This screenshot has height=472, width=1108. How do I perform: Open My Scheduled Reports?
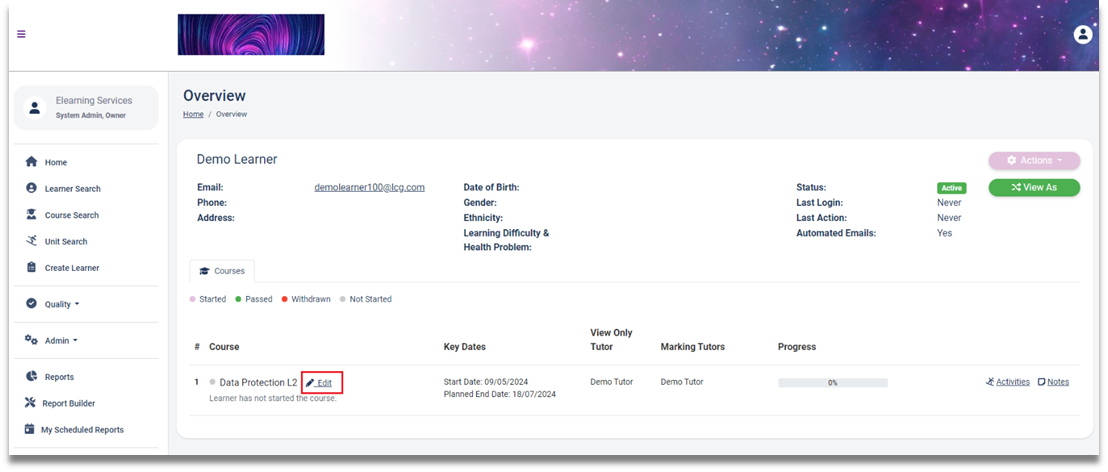coord(82,430)
